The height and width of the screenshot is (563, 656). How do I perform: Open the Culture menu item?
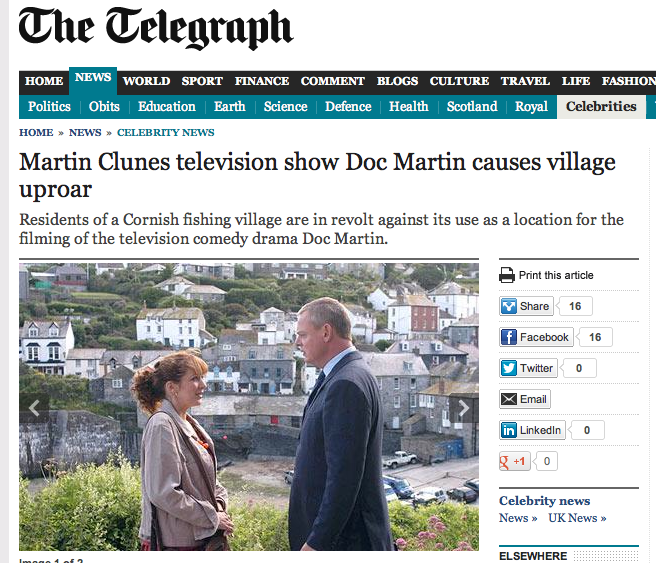459,81
